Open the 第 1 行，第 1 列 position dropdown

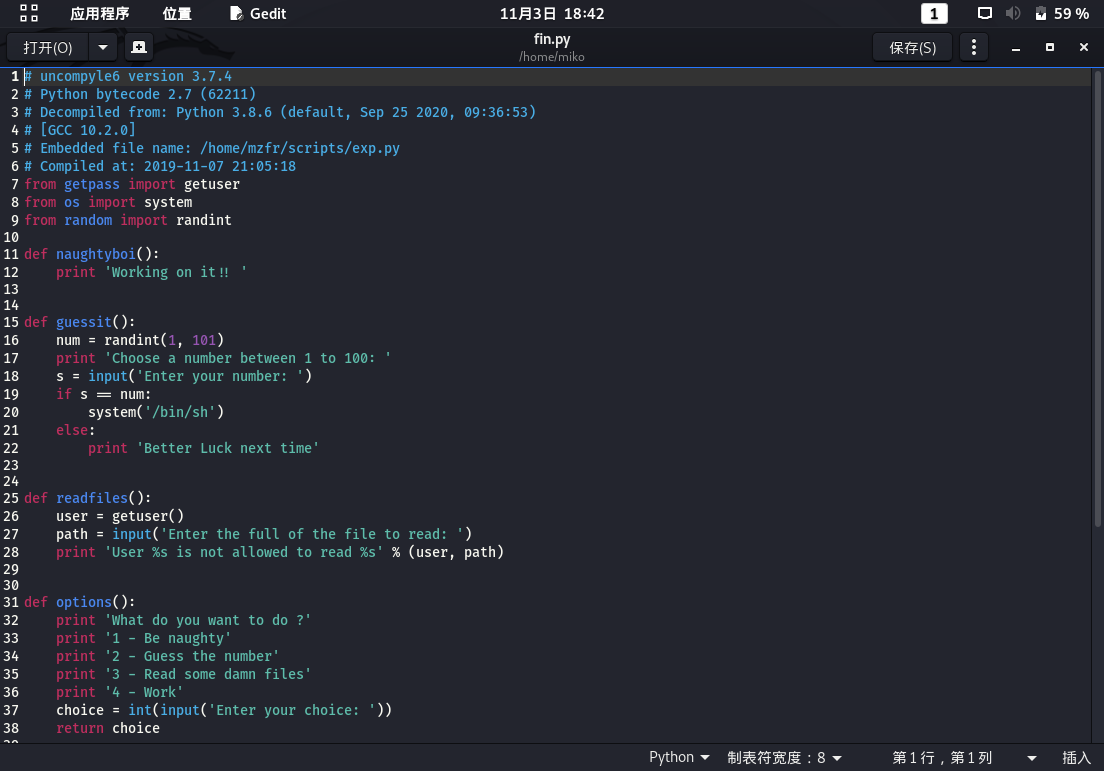[x=964, y=757]
